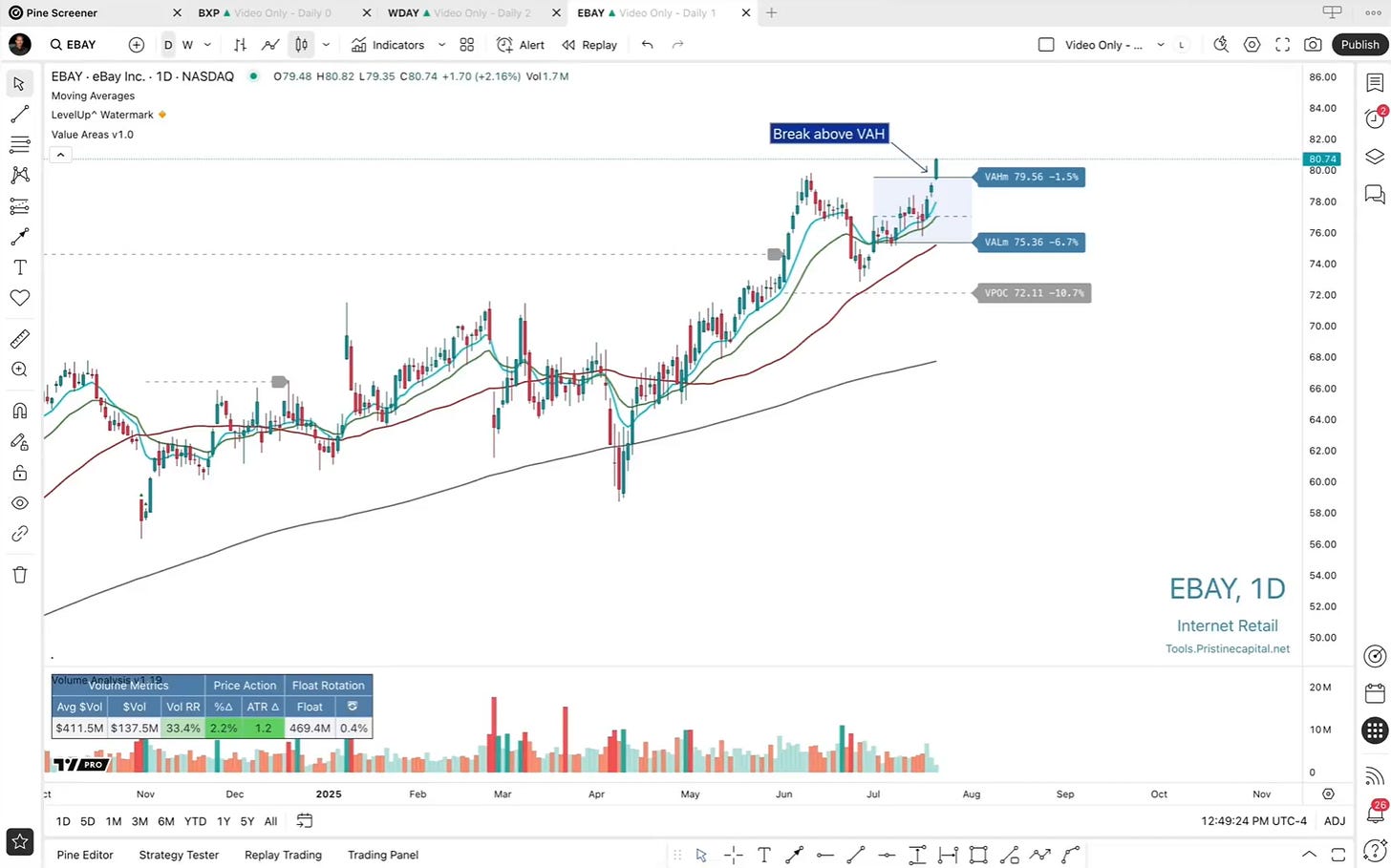Screen dimensions: 1391x868
Task: Expand the chart style dropdown arrow
Action: [326, 45]
